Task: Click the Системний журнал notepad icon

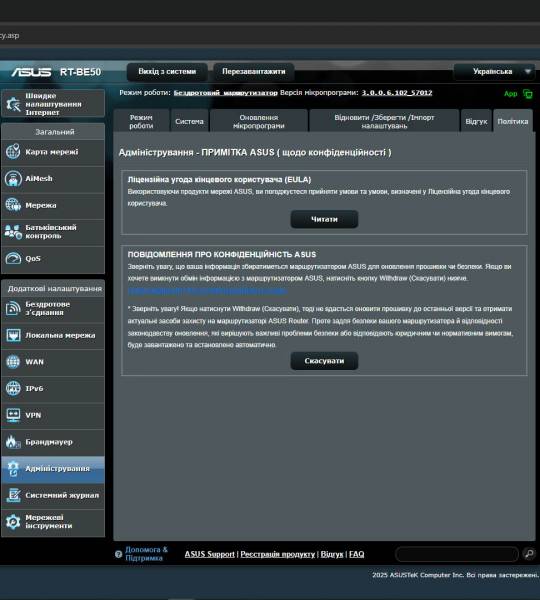Action: [13, 495]
